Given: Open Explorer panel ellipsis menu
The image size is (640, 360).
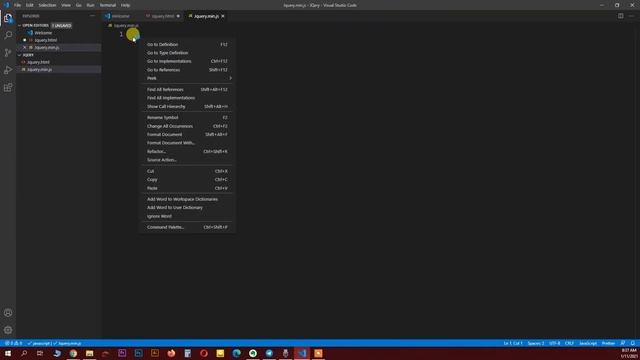Looking at the screenshot, I should pos(92,16).
